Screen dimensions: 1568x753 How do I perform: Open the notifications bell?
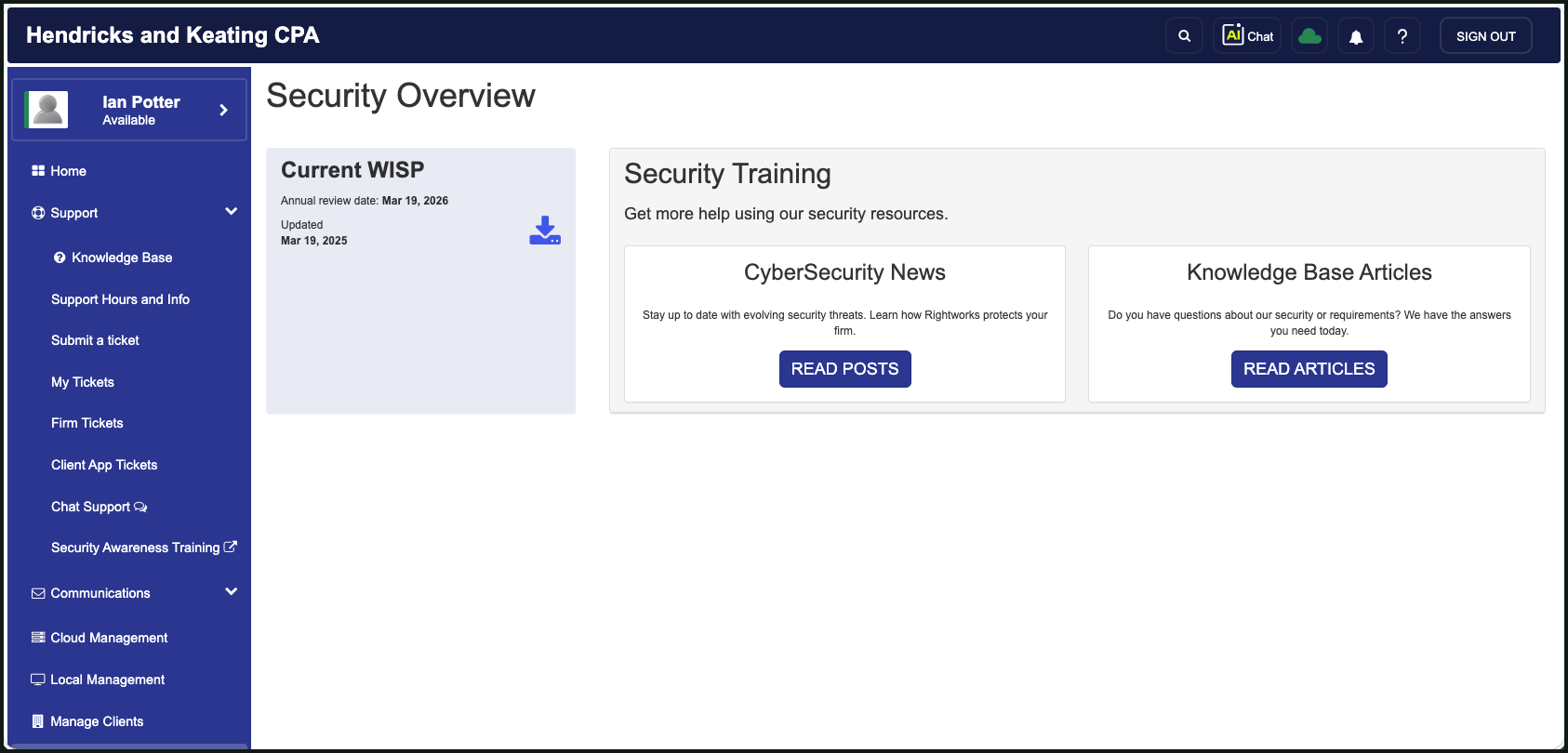pos(1356,36)
